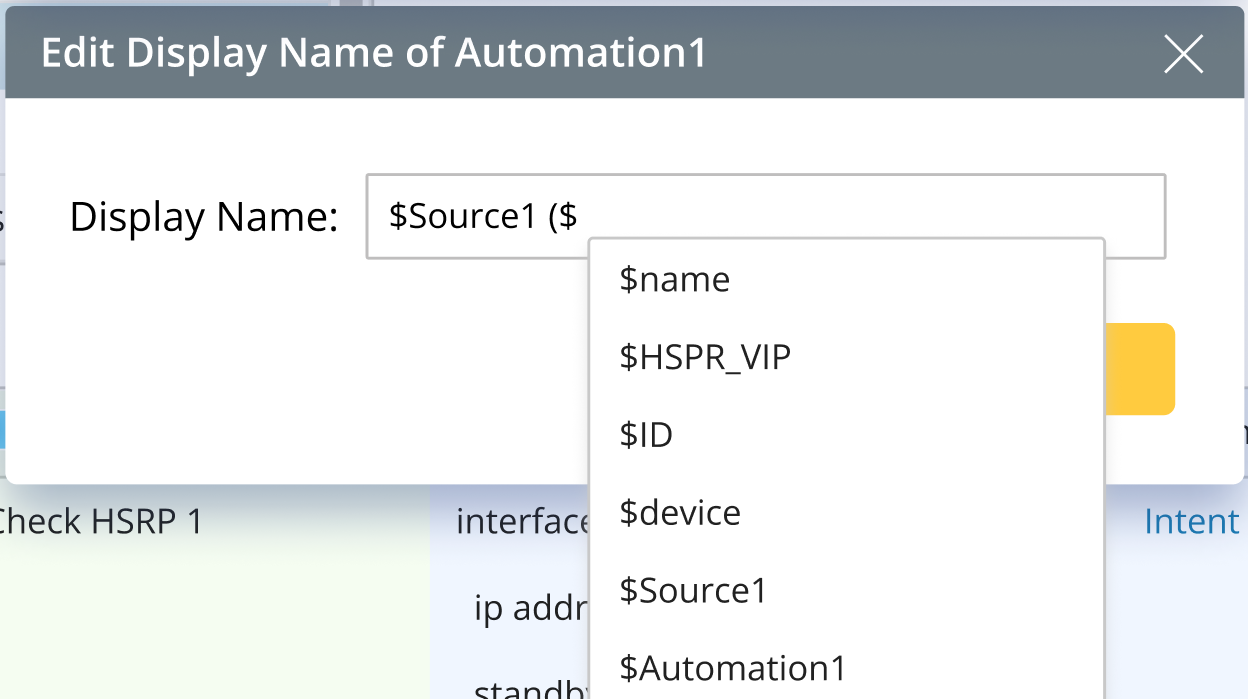Select the $Automation1 suggestion entry
Image resolution: width=1248 pixels, height=699 pixels.
tap(733, 667)
